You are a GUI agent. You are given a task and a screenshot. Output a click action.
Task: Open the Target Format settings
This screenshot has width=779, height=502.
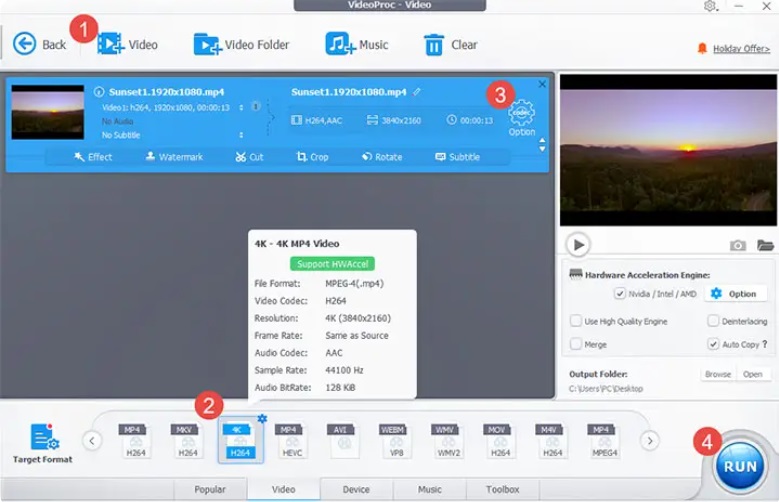point(43,443)
